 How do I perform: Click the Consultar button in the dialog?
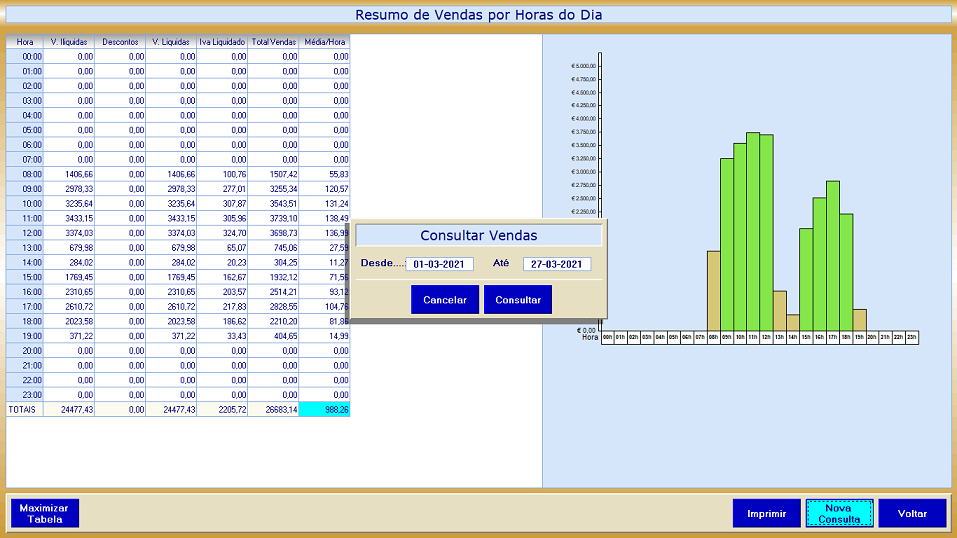[517, 300]
